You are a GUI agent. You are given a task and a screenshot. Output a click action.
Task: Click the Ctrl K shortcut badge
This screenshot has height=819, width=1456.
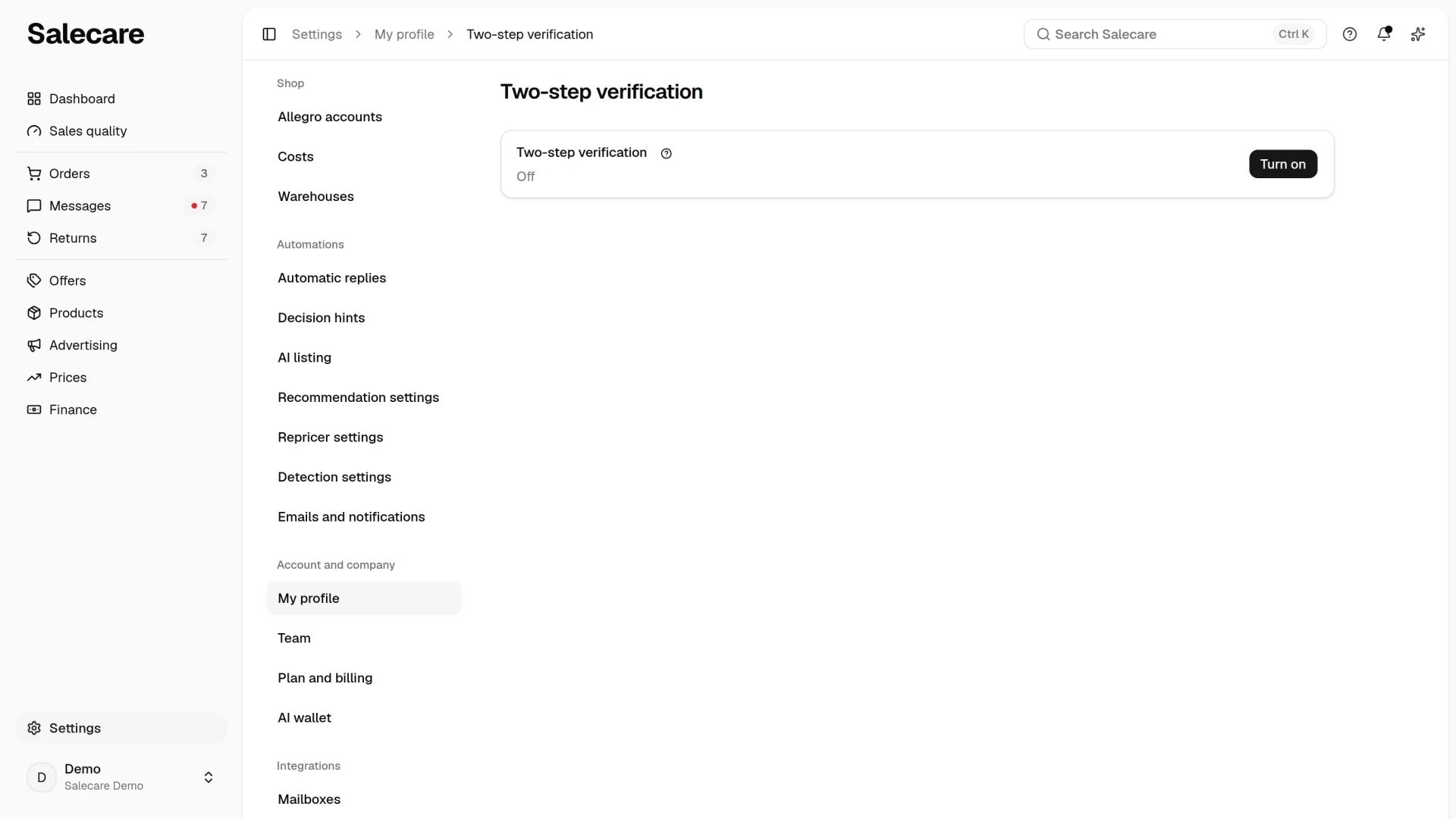(x=1294, y=34)
